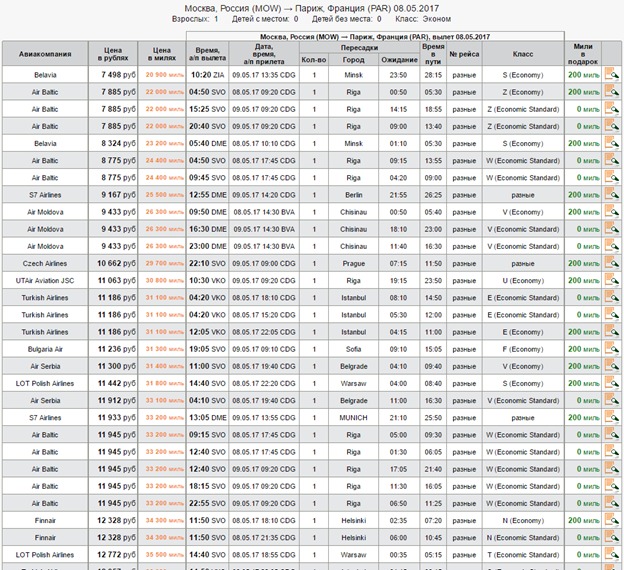Click the 'MUNICH' transfer city
The height and width of the screenshot is (570, 624).
pyautogui.click(x=353, y=417)
